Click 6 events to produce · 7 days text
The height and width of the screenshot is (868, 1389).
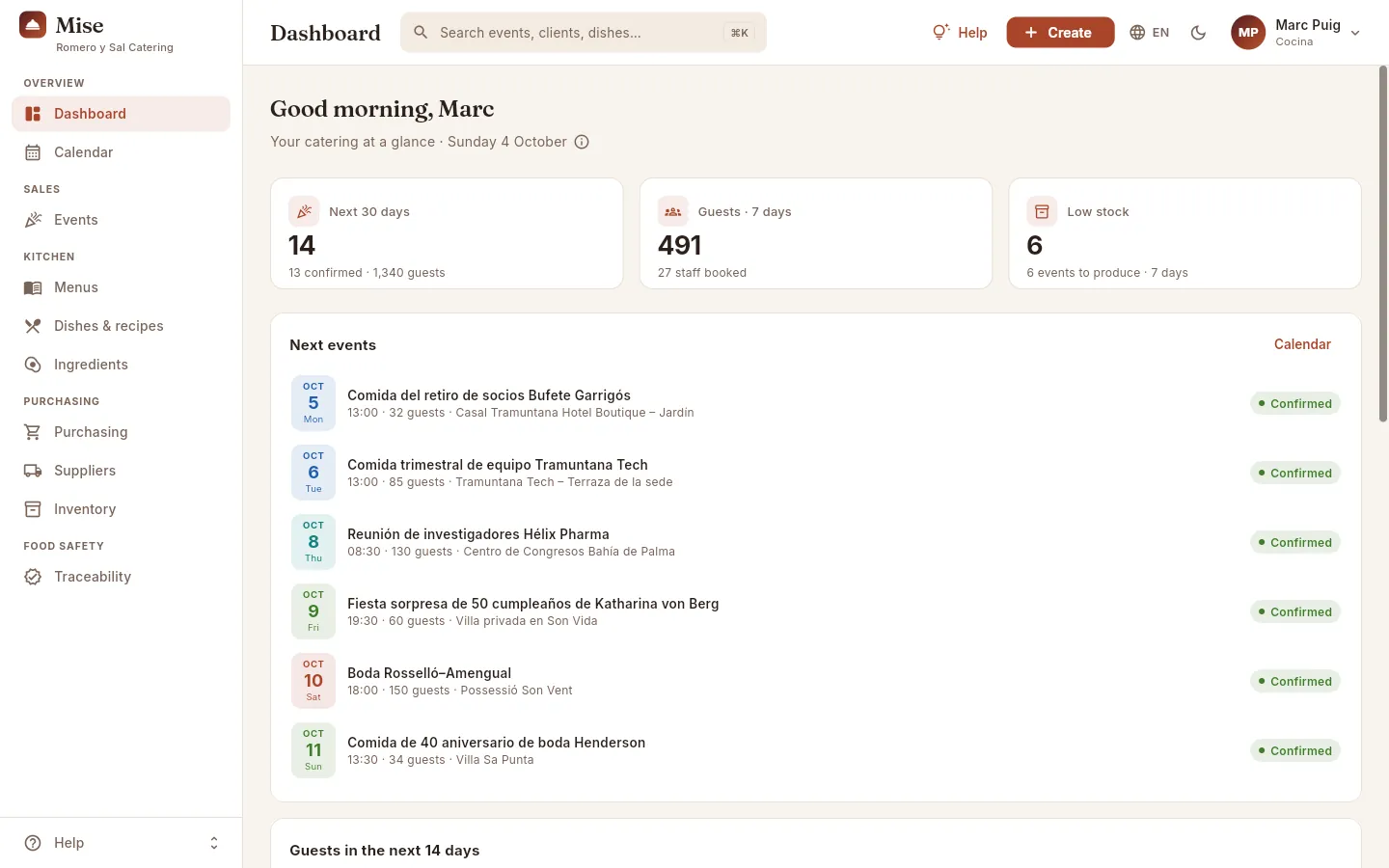pyautogui.click(x=1107, y=273)
